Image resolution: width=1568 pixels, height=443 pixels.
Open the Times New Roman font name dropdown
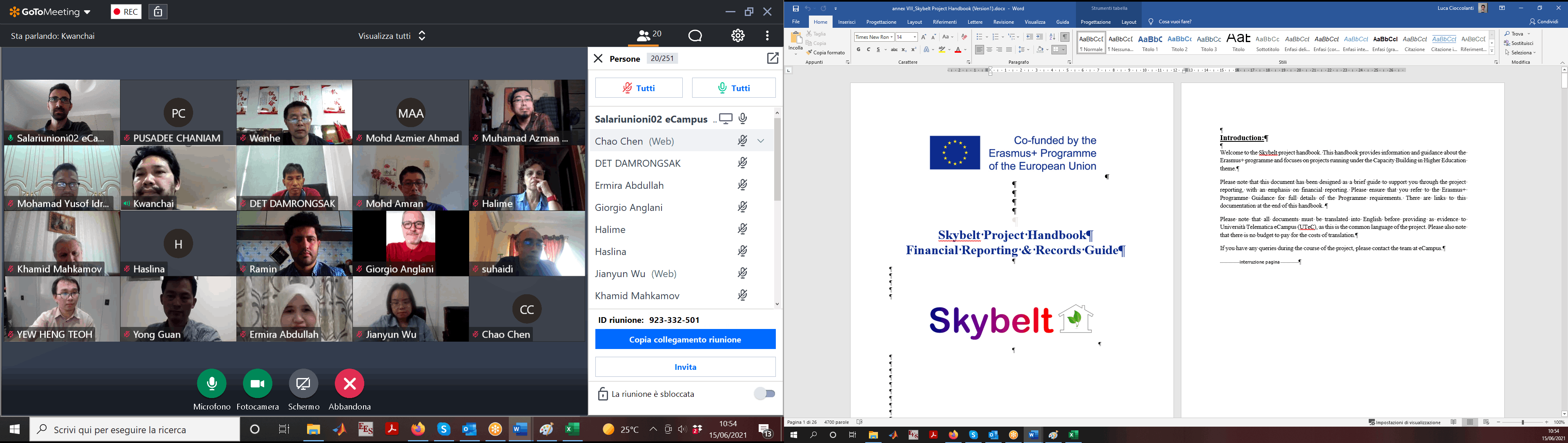tap(892, 37)
